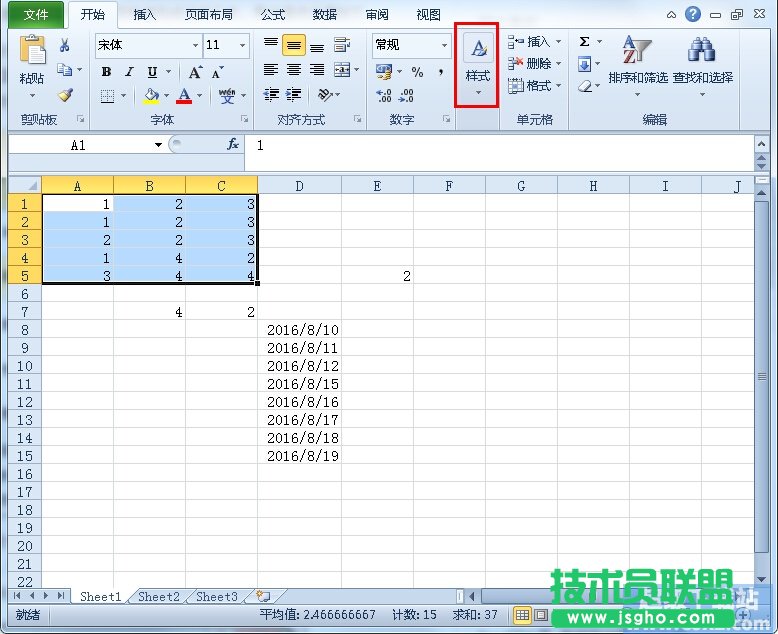
Task: Click the insert function fx icon
Action: (x=232, y=145)
